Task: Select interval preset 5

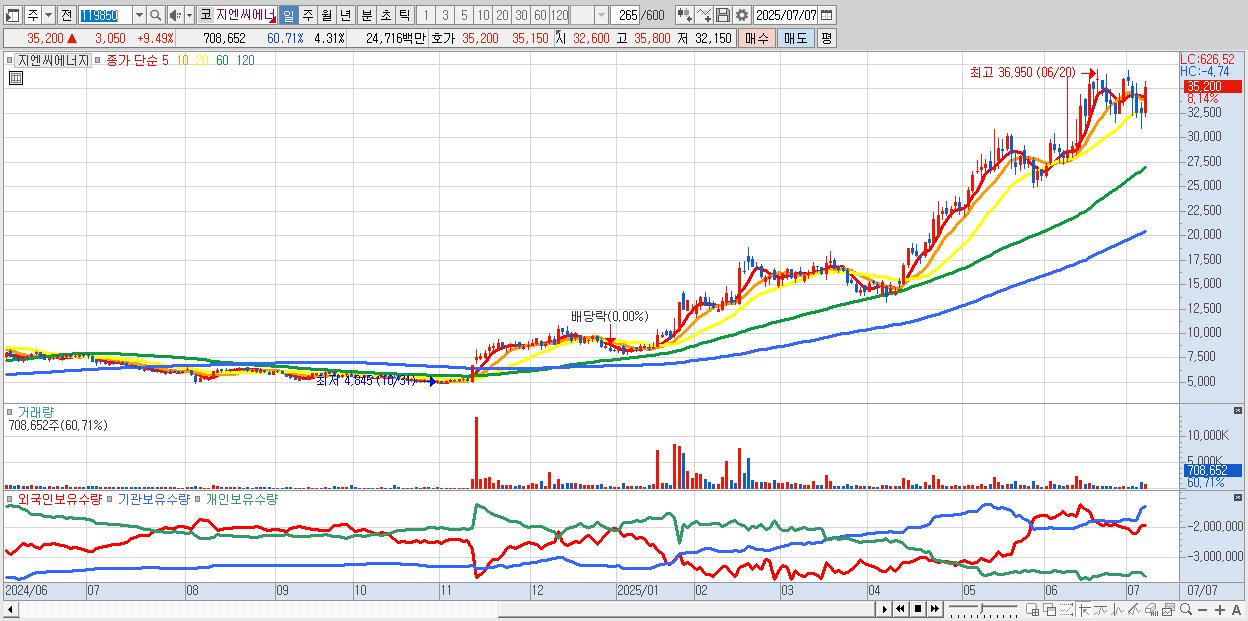Action: [x=464, y=15]
